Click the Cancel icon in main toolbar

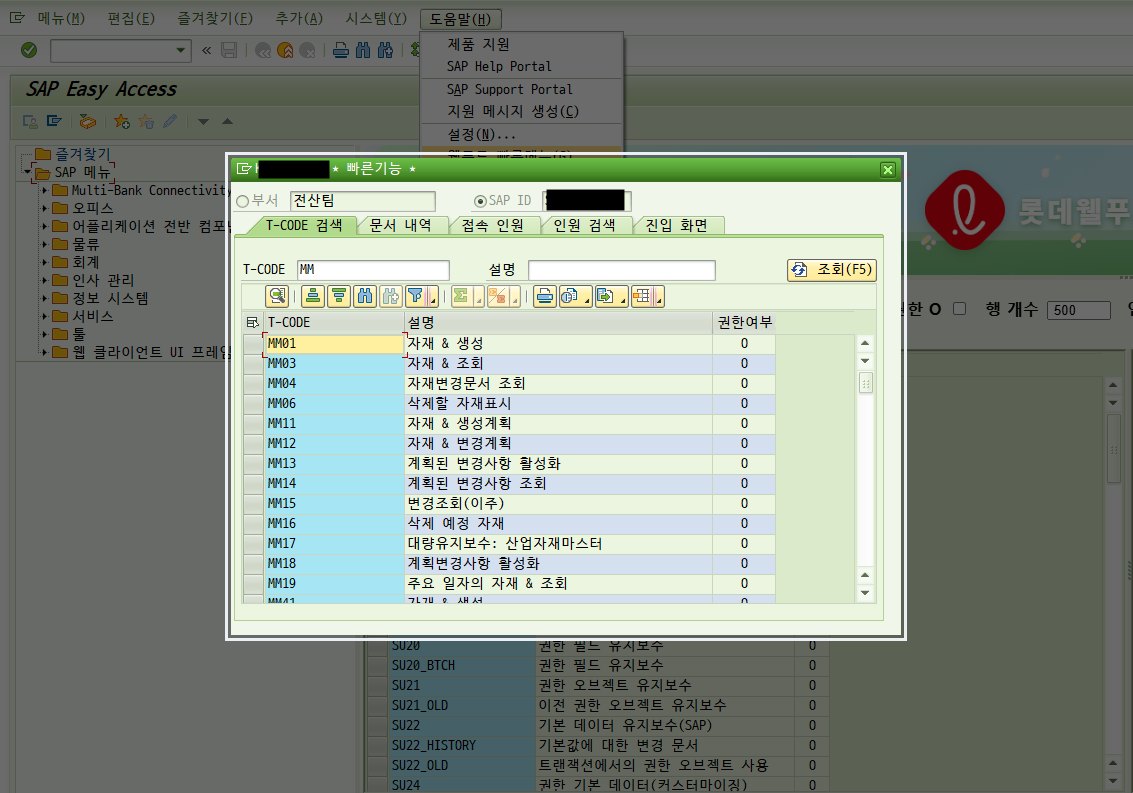pos(307,50)
